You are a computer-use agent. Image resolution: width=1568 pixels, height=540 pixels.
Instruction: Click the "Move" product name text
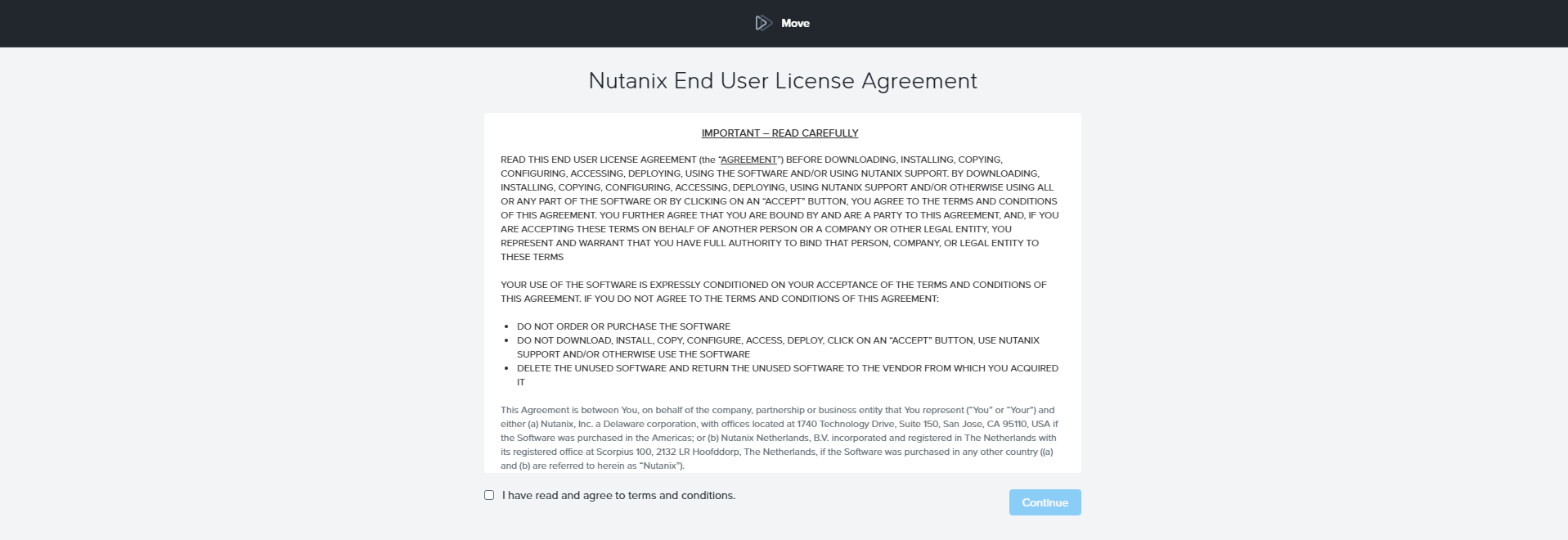[795, 23]
